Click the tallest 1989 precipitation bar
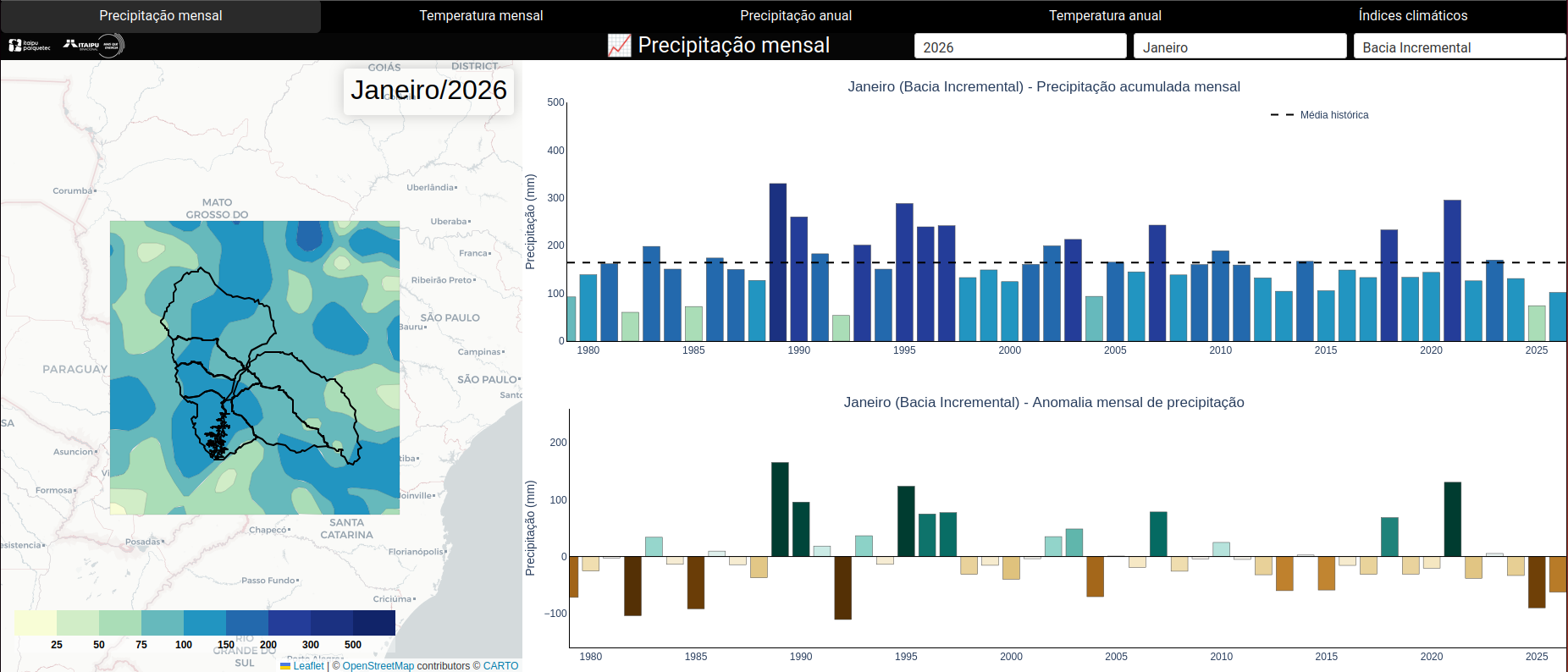1568x672 pixels. click(x=777, y=262)
